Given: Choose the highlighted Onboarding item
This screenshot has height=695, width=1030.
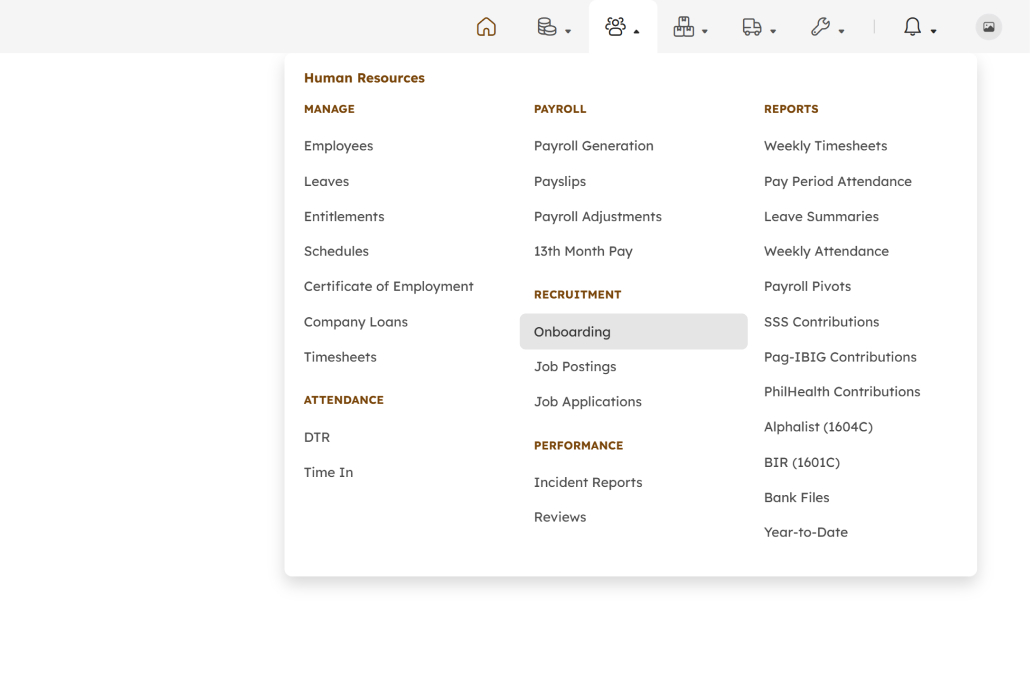Looking at the screenshot, I should pos(633,332).
